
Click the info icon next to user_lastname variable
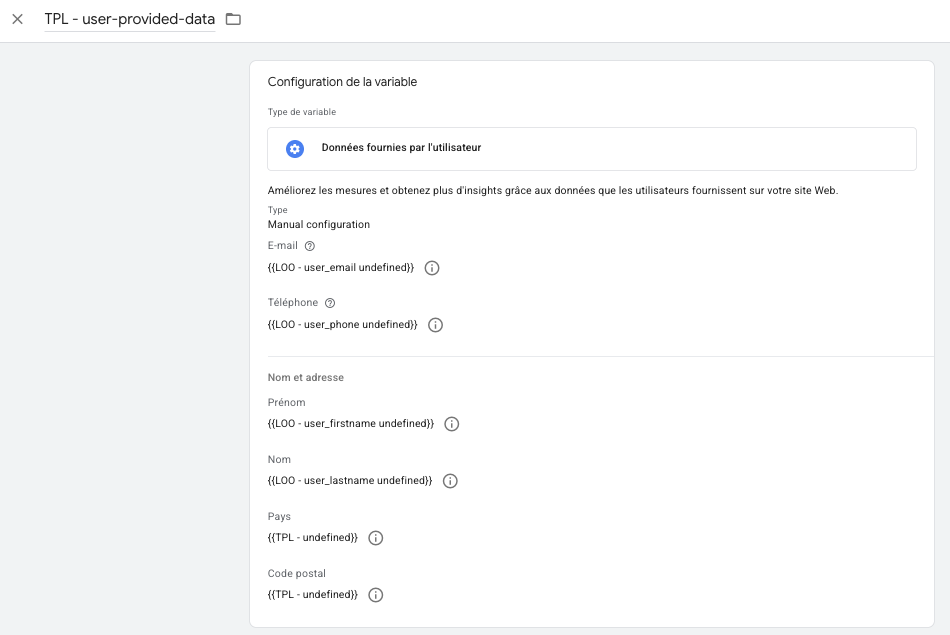450,481
